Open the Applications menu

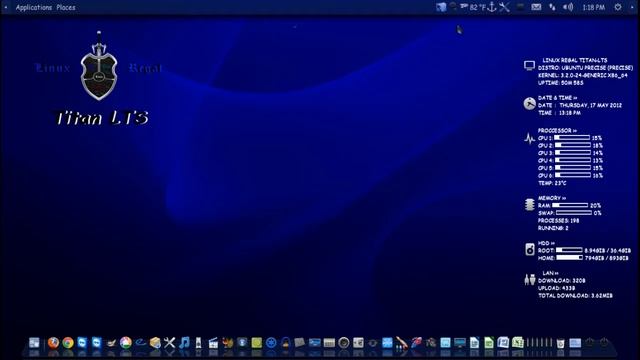pos(34,7)
